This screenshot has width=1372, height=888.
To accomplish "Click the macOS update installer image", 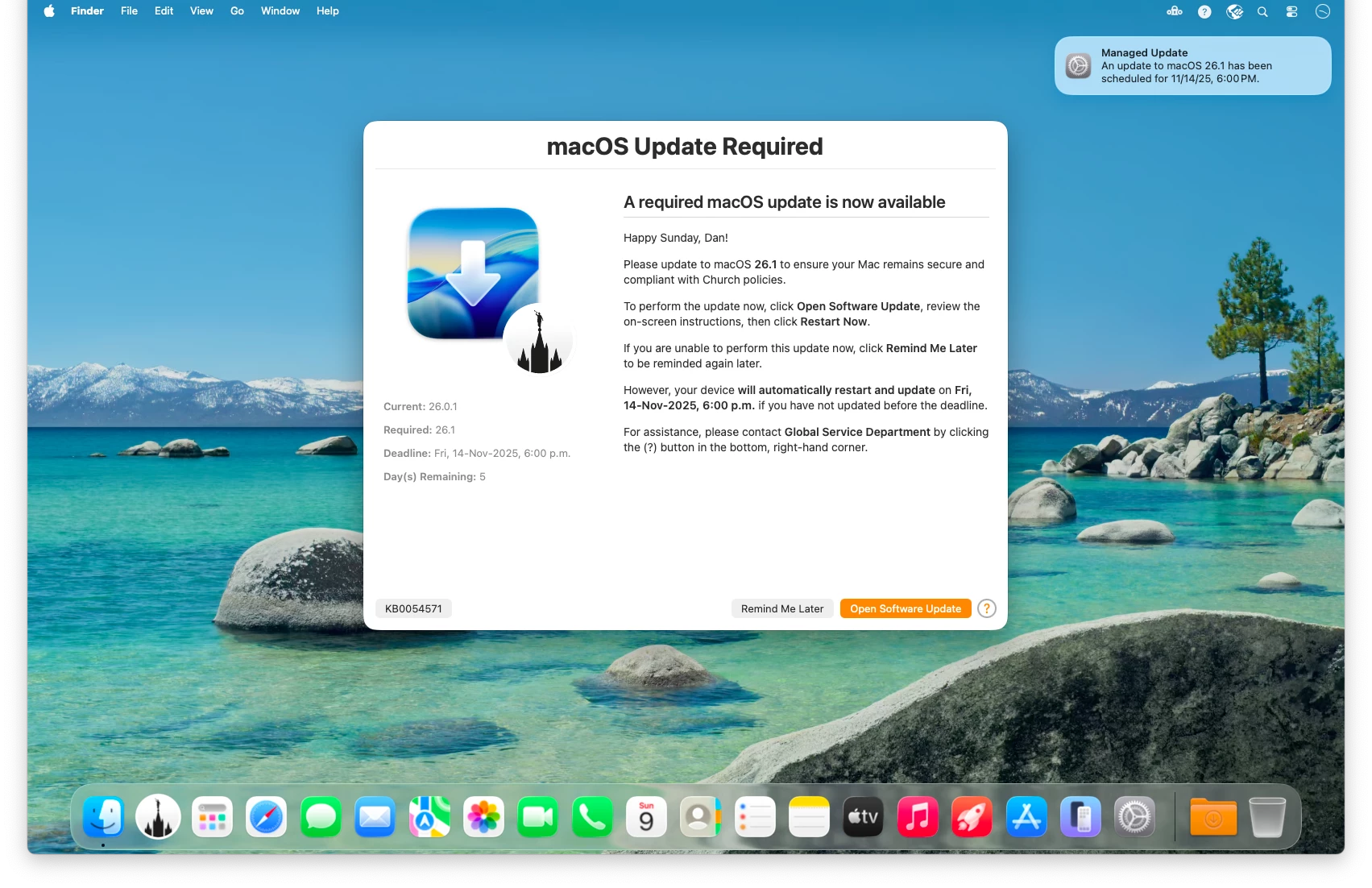I will (x=473, y=273).
